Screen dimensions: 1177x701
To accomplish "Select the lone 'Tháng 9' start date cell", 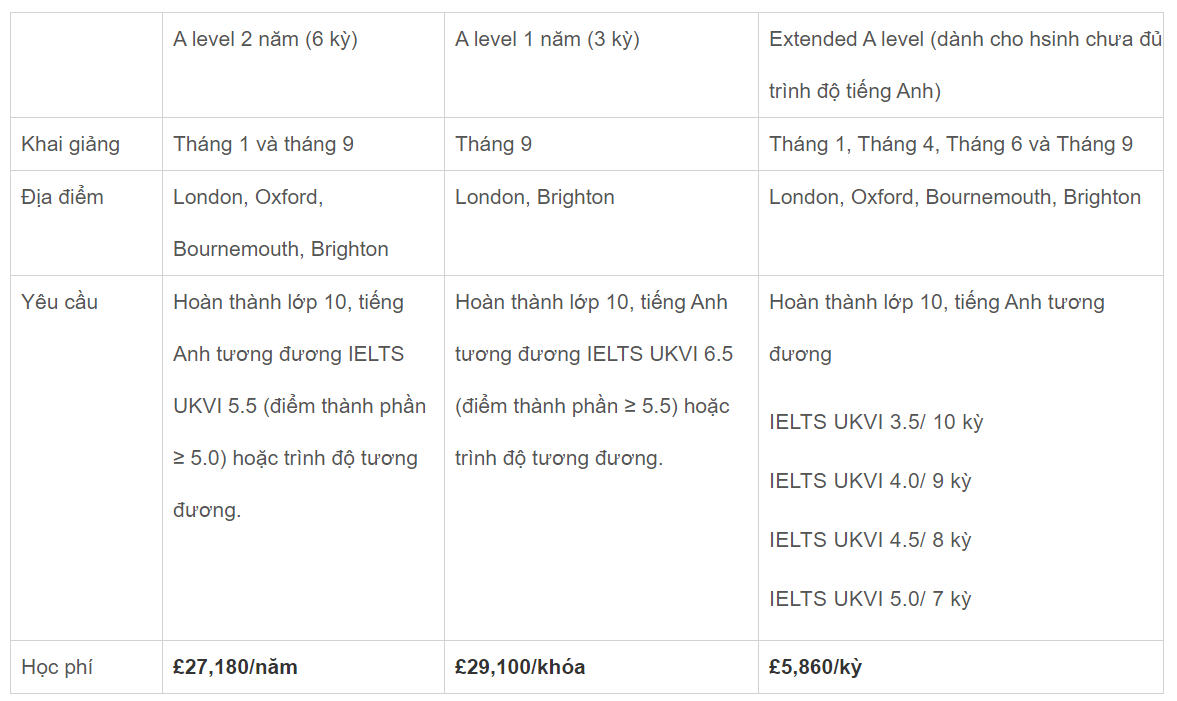I will click(493, 144).
